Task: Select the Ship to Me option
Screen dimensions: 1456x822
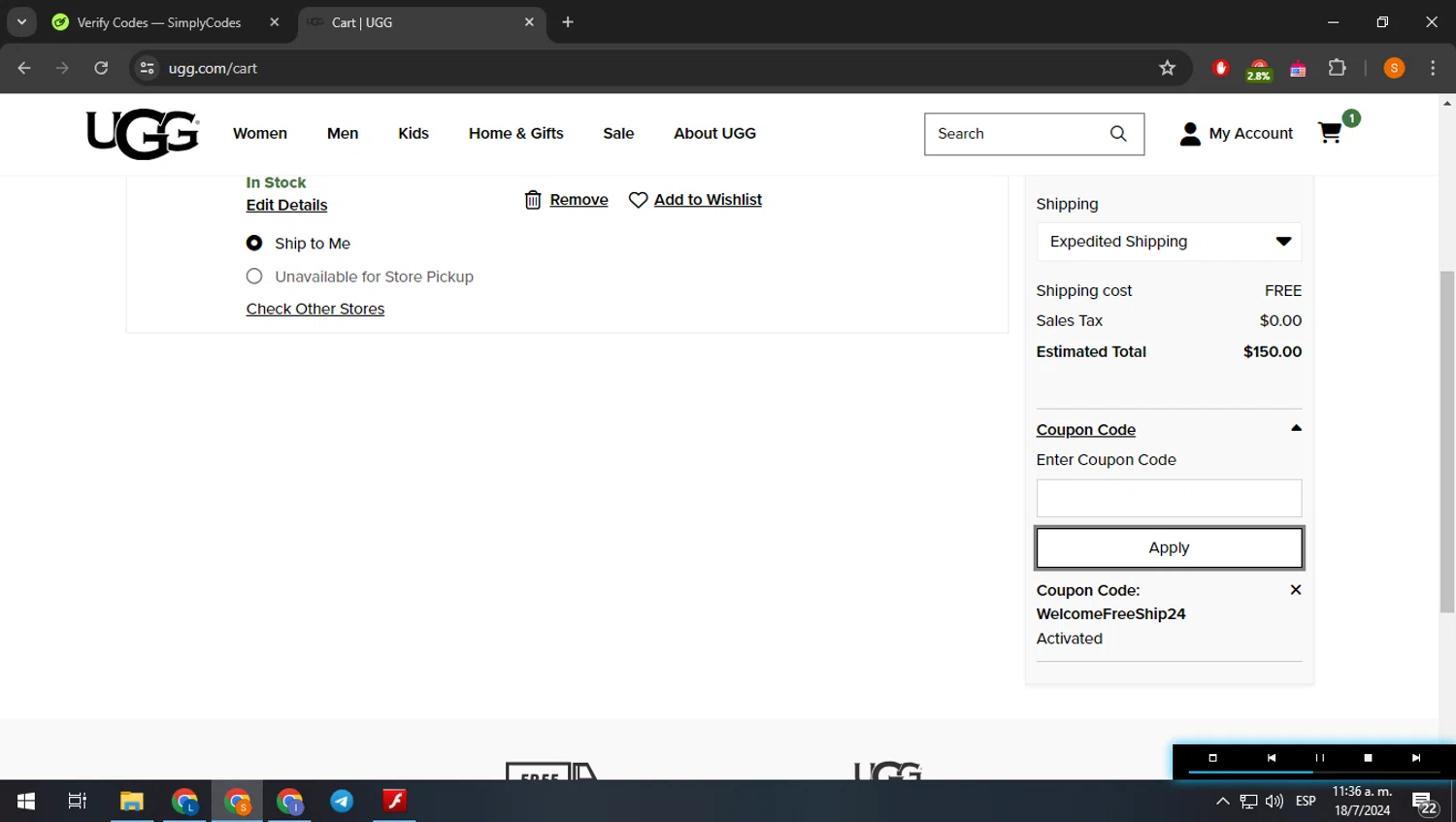Action: (254, 243)
